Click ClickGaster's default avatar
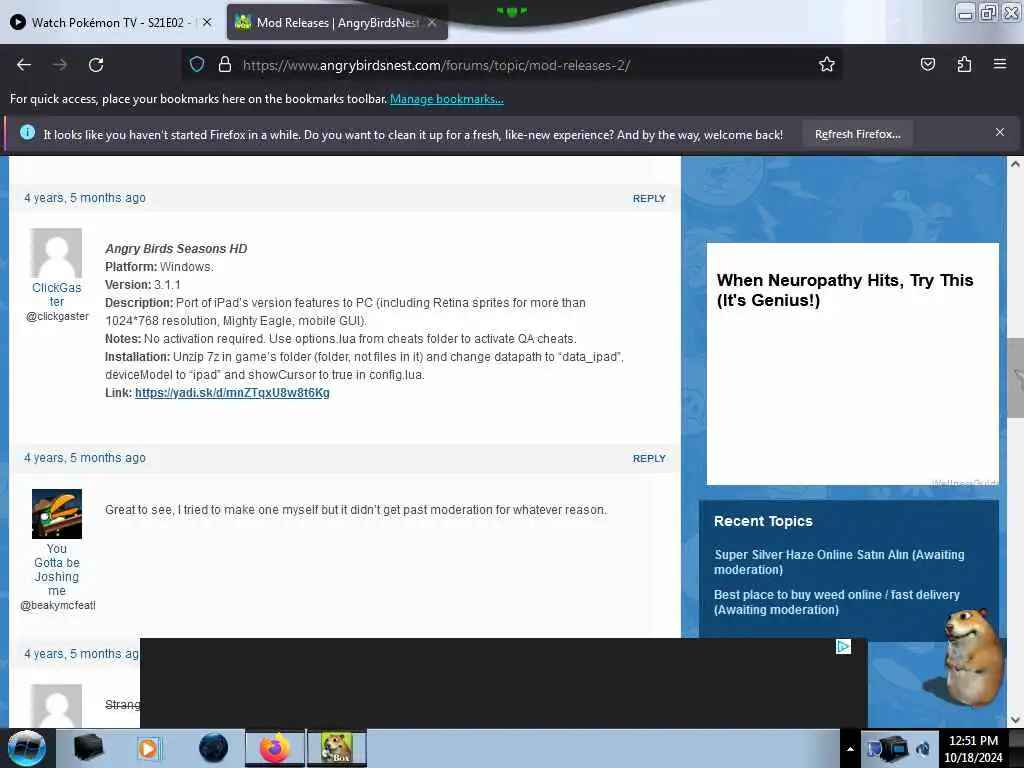The image size is (1024, 768). click(x=57, y=253)
